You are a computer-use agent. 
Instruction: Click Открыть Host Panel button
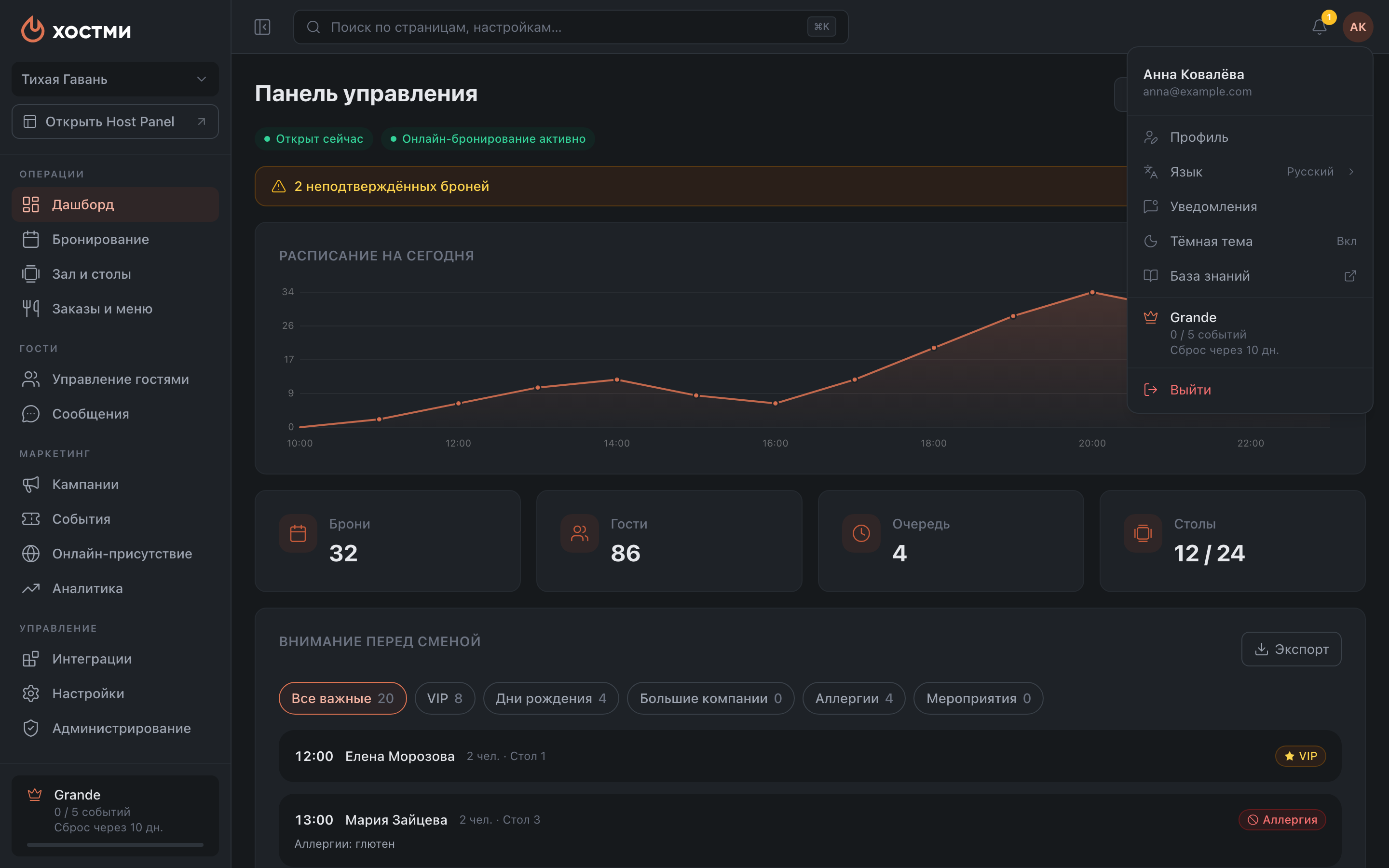coord(115,122)
